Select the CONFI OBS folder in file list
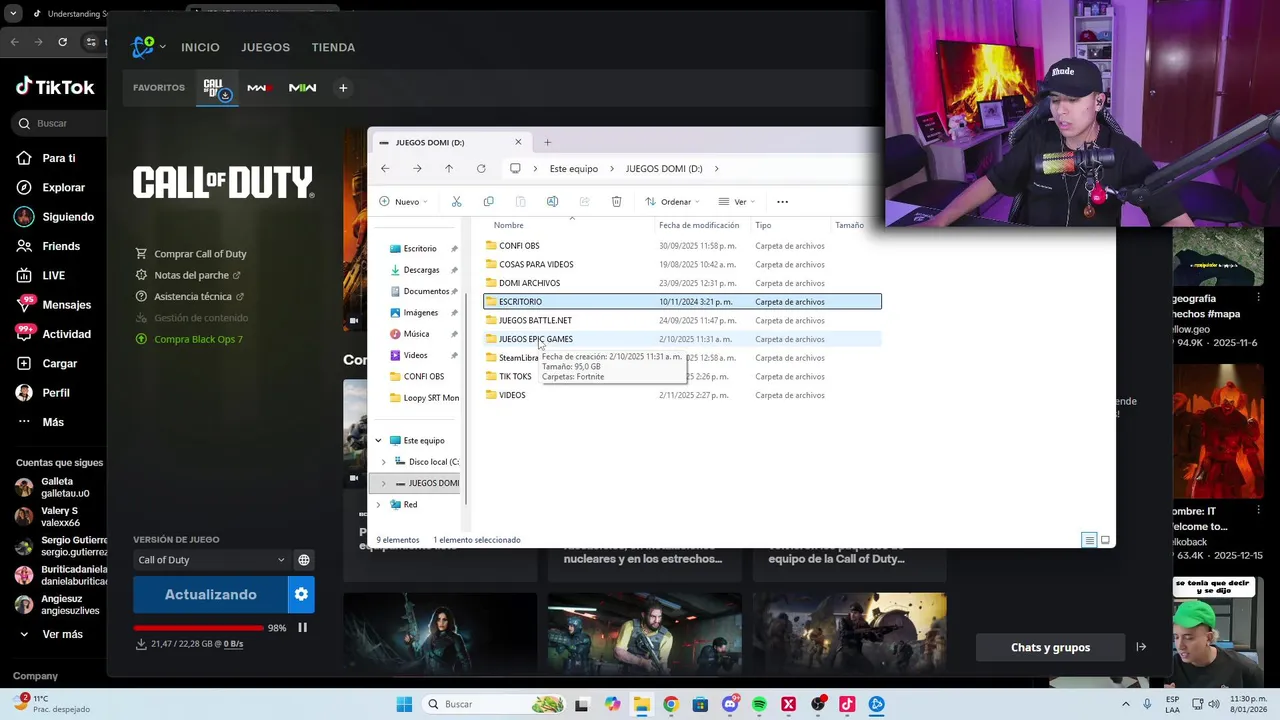The image size is (1280, 720). click(x=682, y=246)
